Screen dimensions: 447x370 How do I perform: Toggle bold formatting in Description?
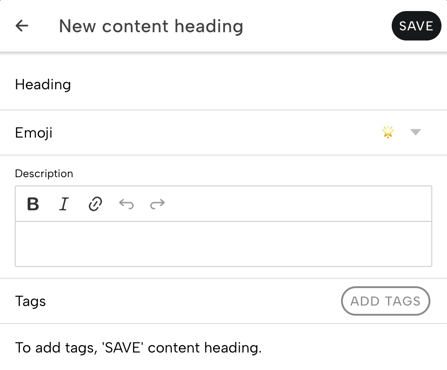[33, 204]
